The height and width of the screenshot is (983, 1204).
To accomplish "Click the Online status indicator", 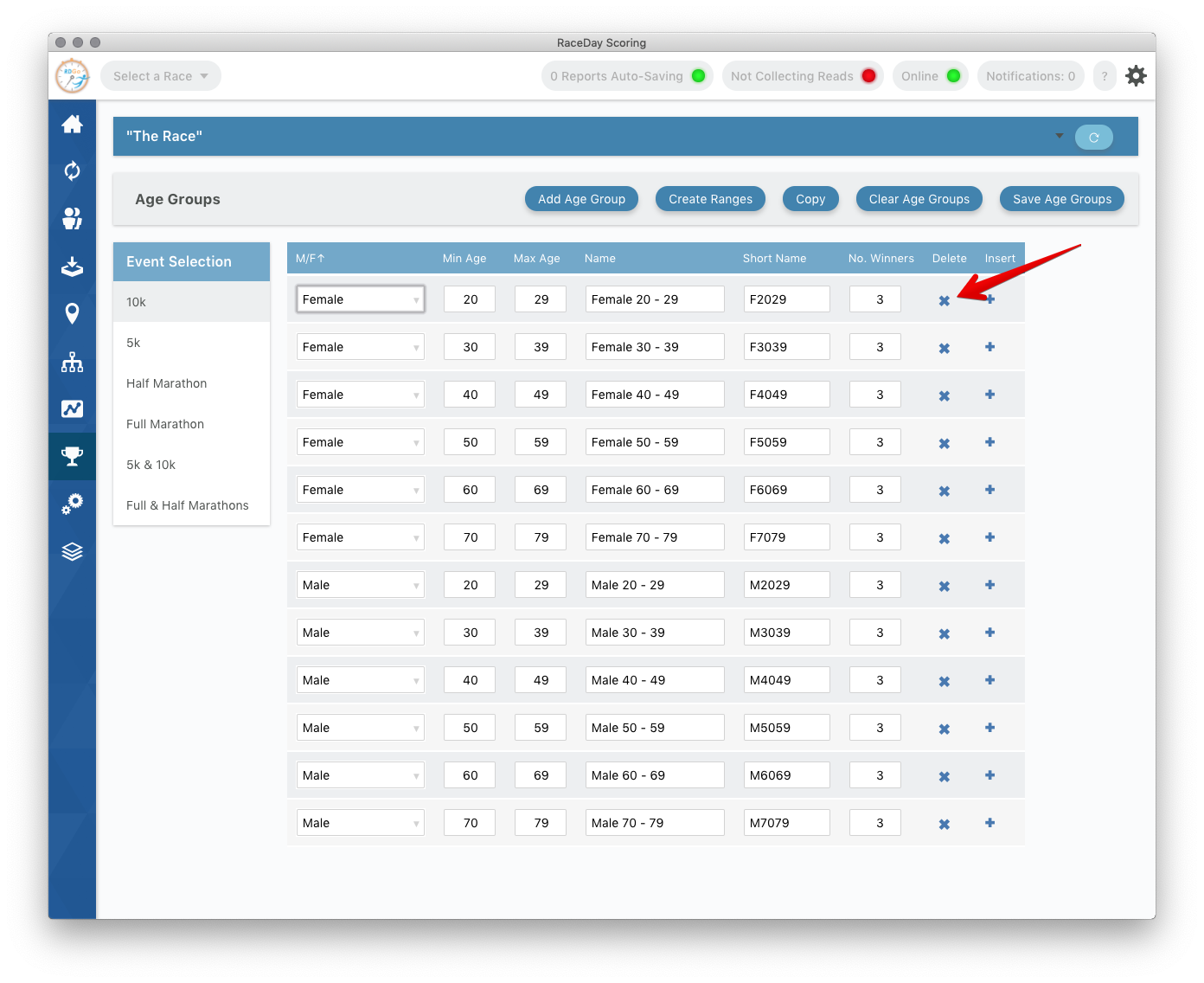I will (931, 76).
